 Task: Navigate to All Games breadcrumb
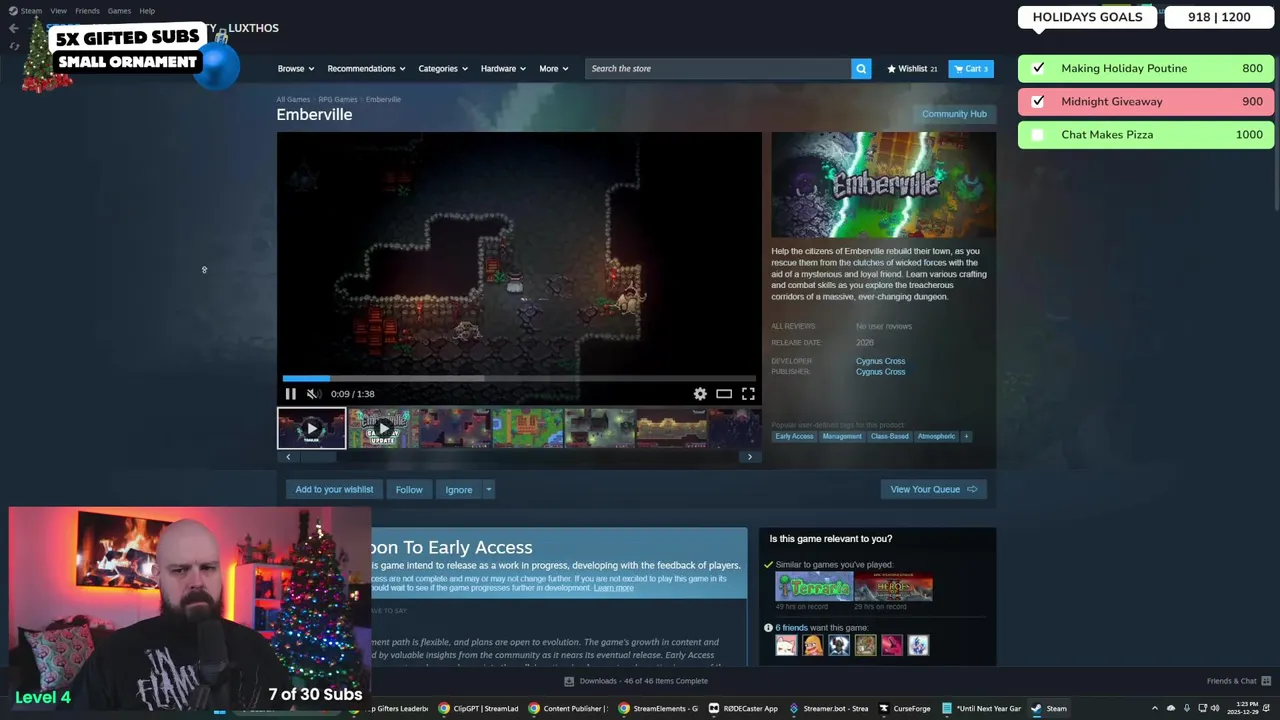click(x=293, y=99)
